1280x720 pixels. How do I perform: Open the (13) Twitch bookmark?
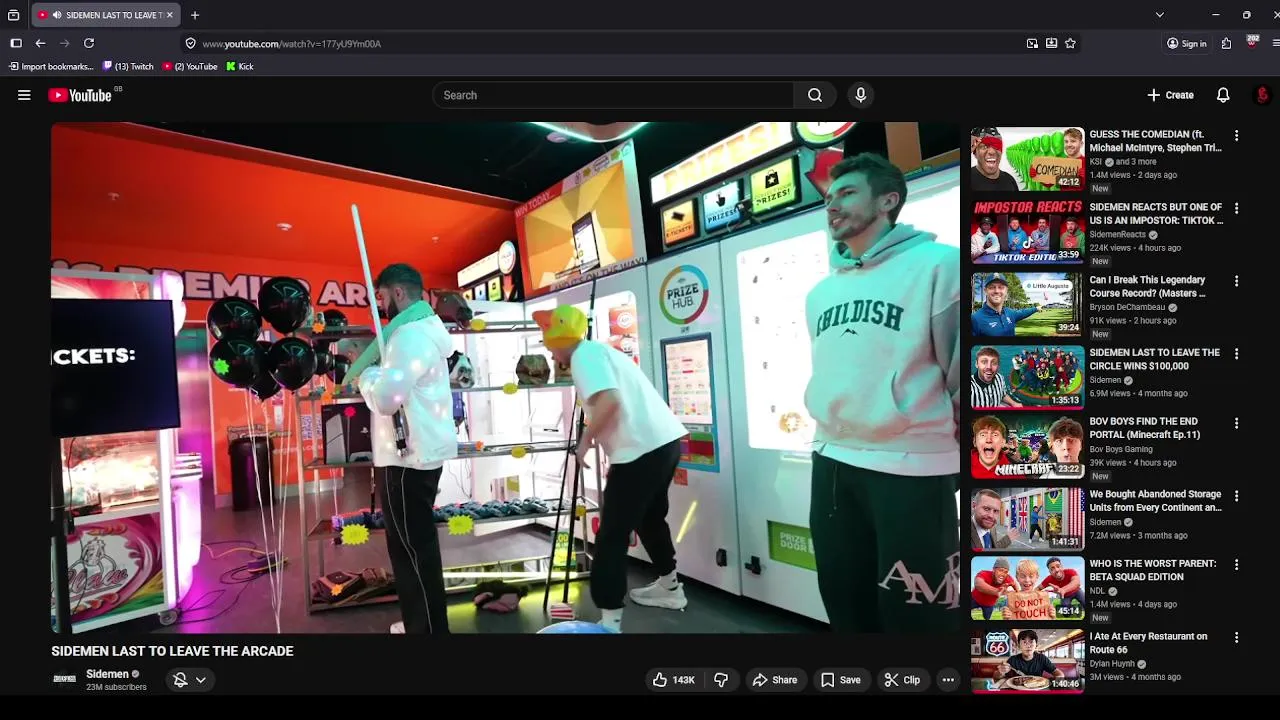tap(128, 66)
